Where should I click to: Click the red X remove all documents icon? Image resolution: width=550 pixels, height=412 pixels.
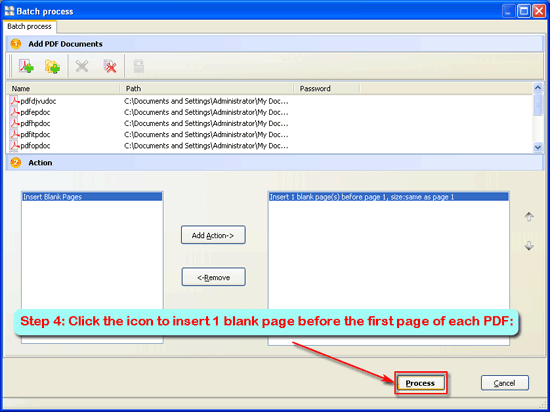(x=110, y=66)
